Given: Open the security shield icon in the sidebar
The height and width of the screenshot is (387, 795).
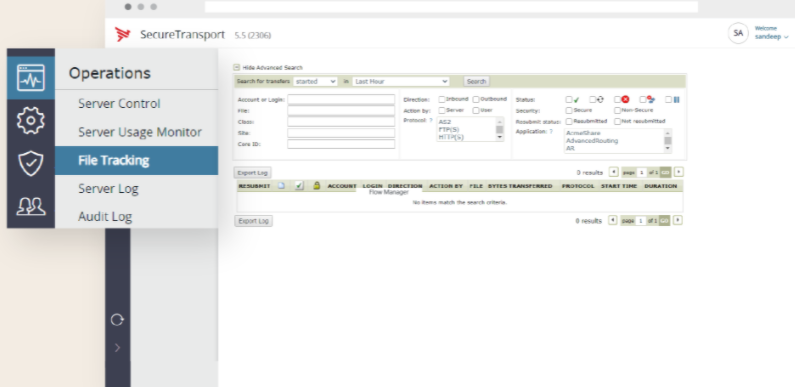Looking at the screenshot, I should coord(30,163).
